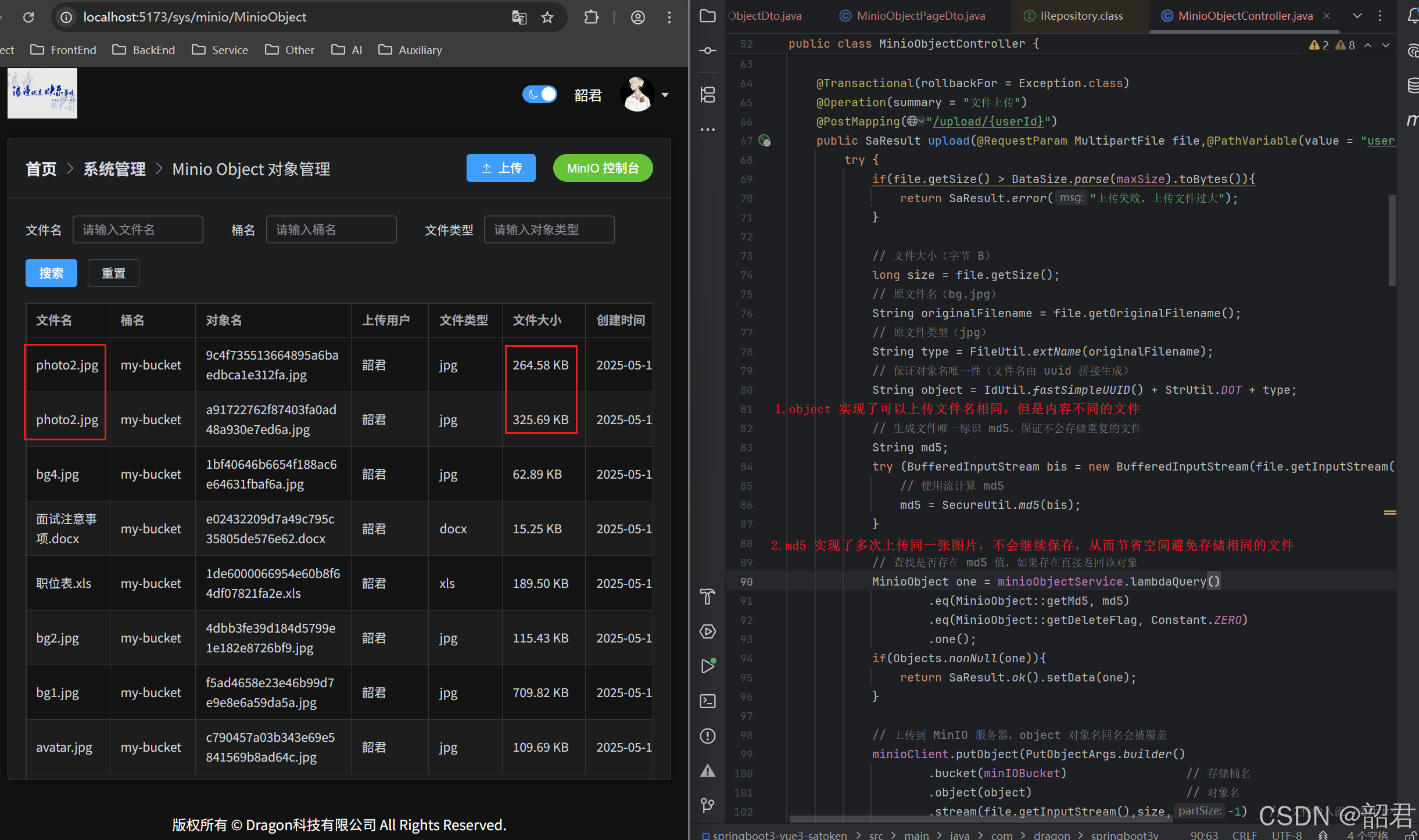Toggle the dark mode switch
1419x840 pixels.
[539, 94]
